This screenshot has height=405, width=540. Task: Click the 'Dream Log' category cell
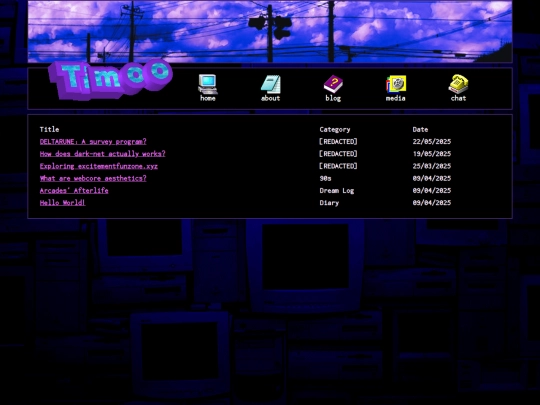[x=336, y=190]
